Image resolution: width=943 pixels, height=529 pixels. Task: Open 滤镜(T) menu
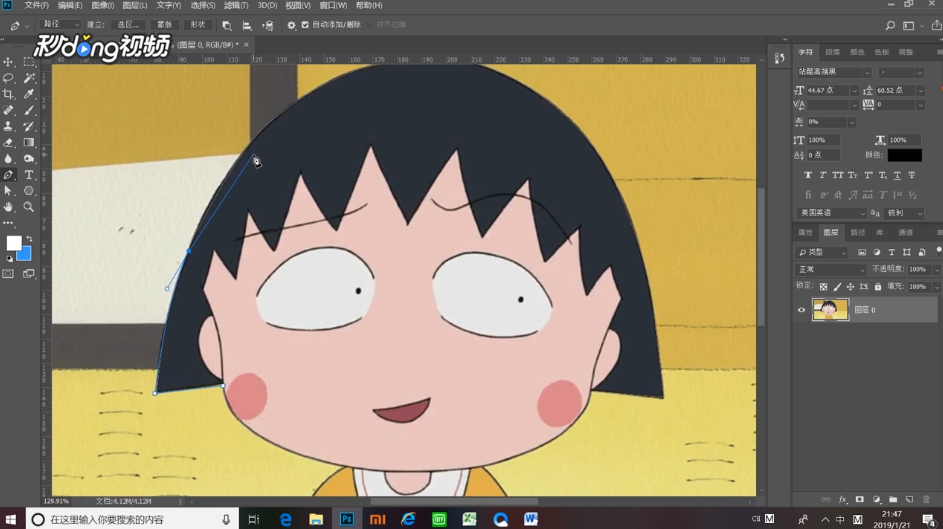click(236, 5)
